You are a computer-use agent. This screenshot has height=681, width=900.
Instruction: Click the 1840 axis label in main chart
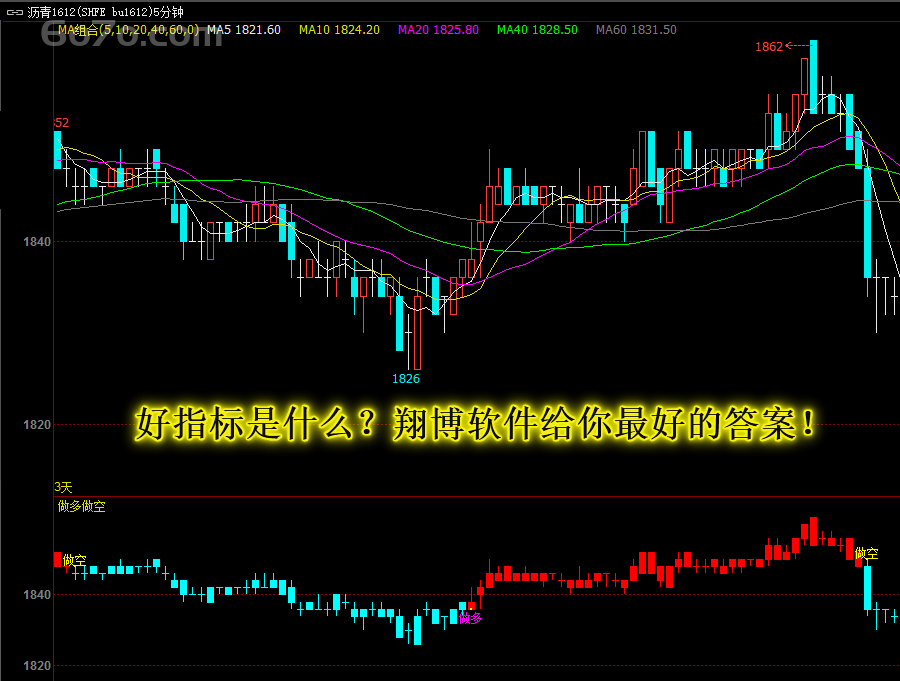click(37, 242)
